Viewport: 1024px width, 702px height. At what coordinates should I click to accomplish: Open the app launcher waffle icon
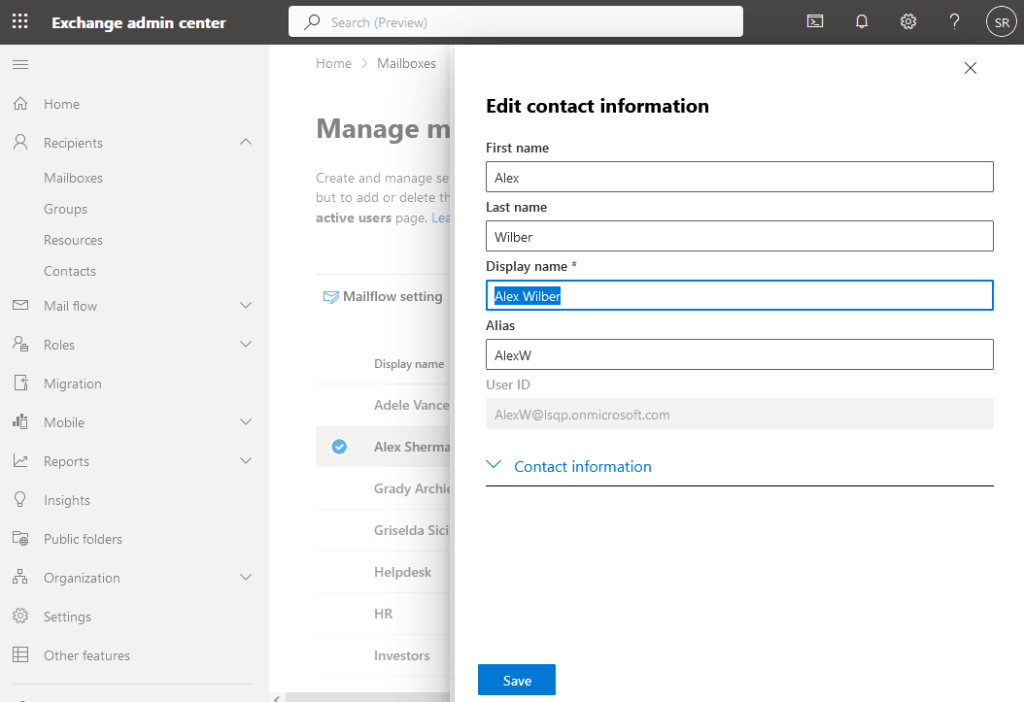click(20, 20)
